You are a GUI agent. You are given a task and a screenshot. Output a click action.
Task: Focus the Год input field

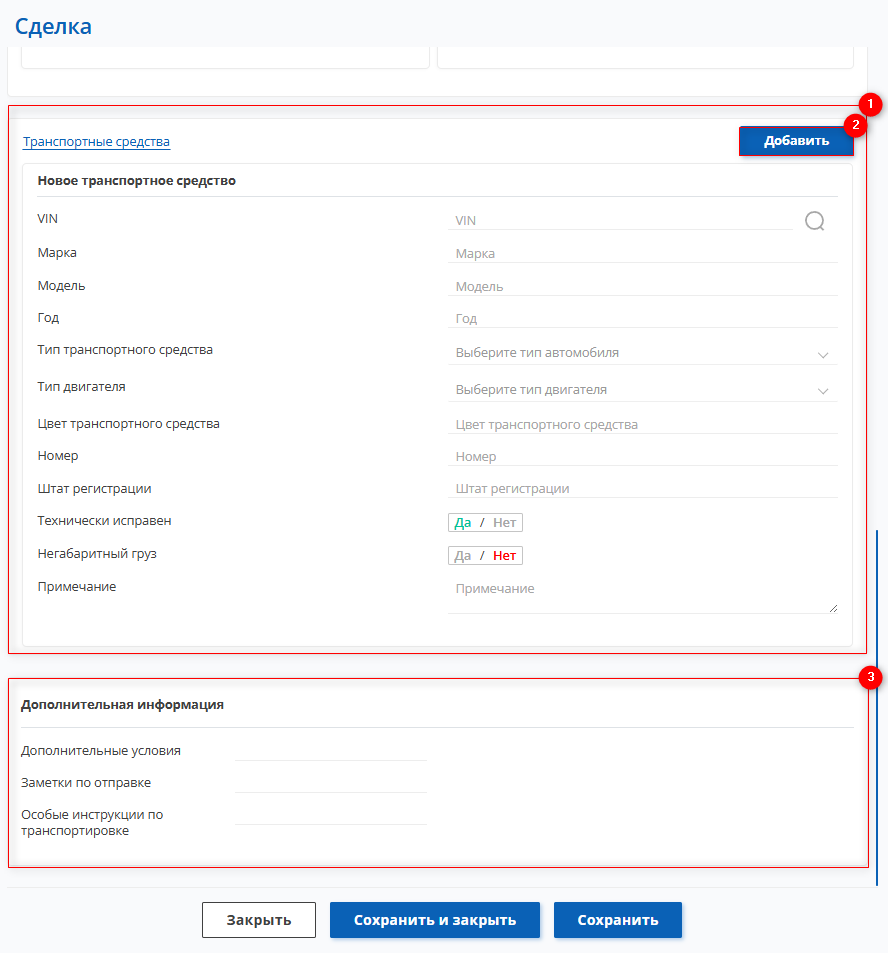[642, 319]
